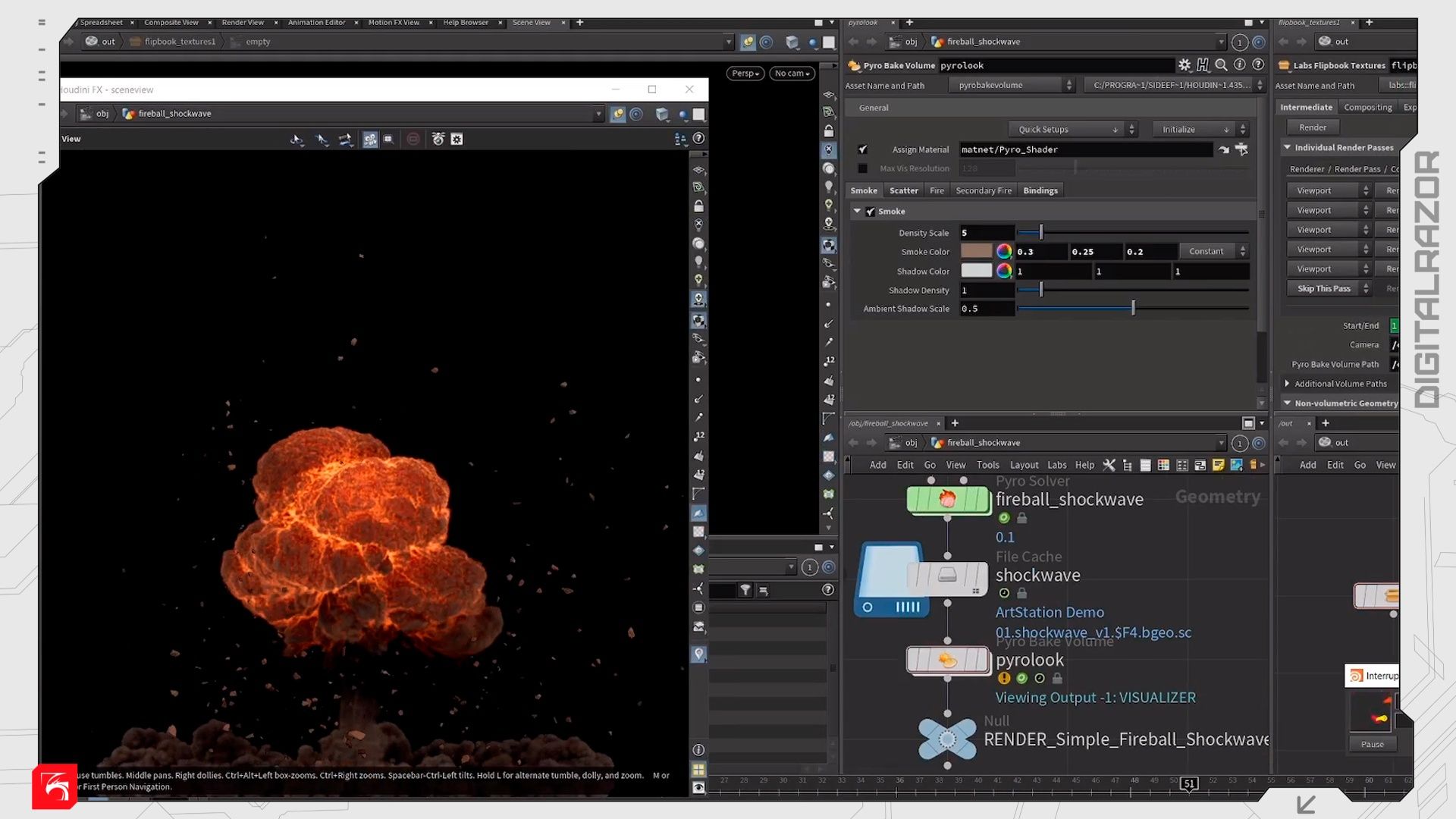Open the parameter gear menu for pyrolook
1456x819 pixels.
click(x=1185, y=65)
